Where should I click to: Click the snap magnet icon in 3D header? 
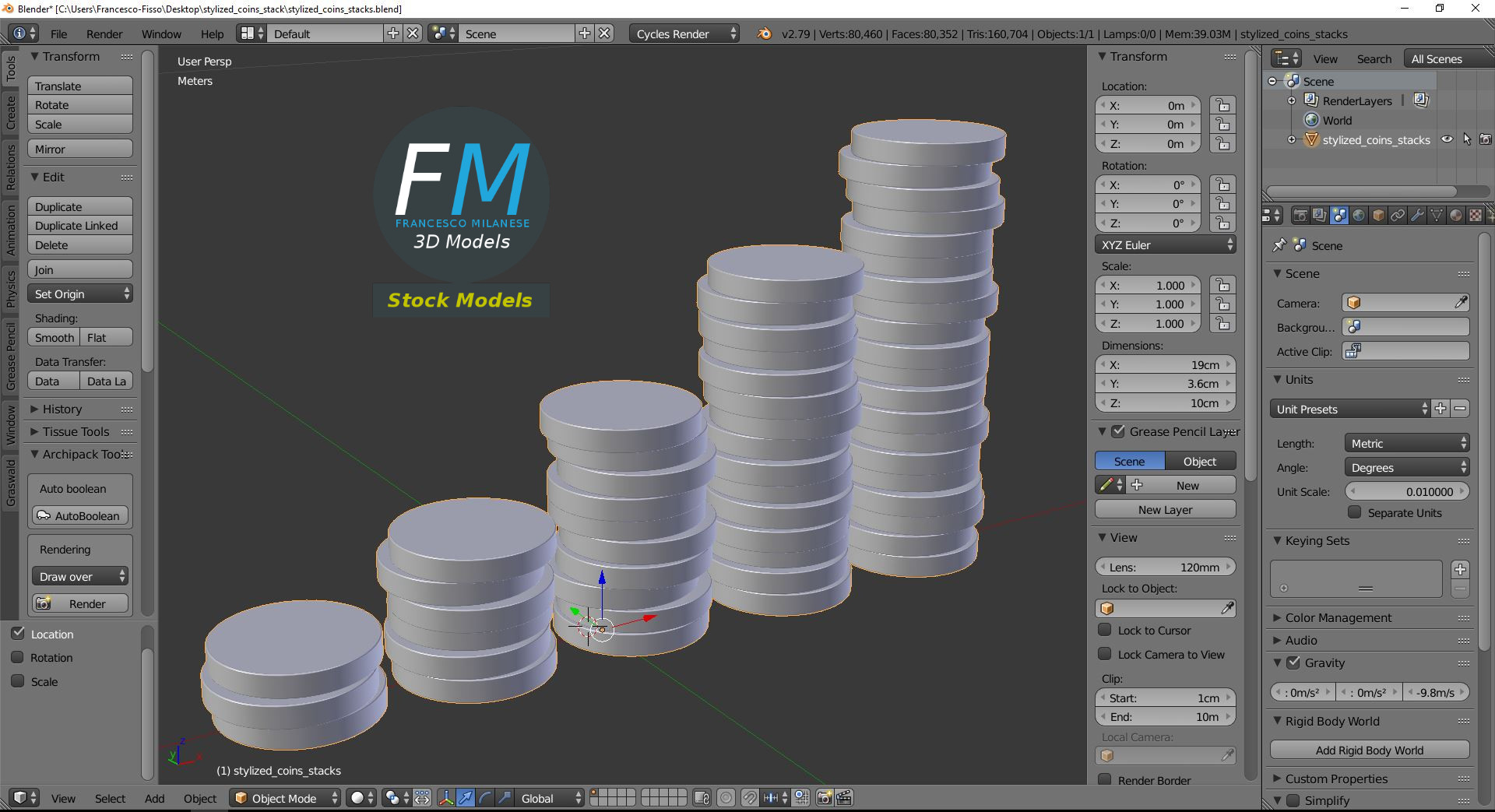click(x=749, y=798)
